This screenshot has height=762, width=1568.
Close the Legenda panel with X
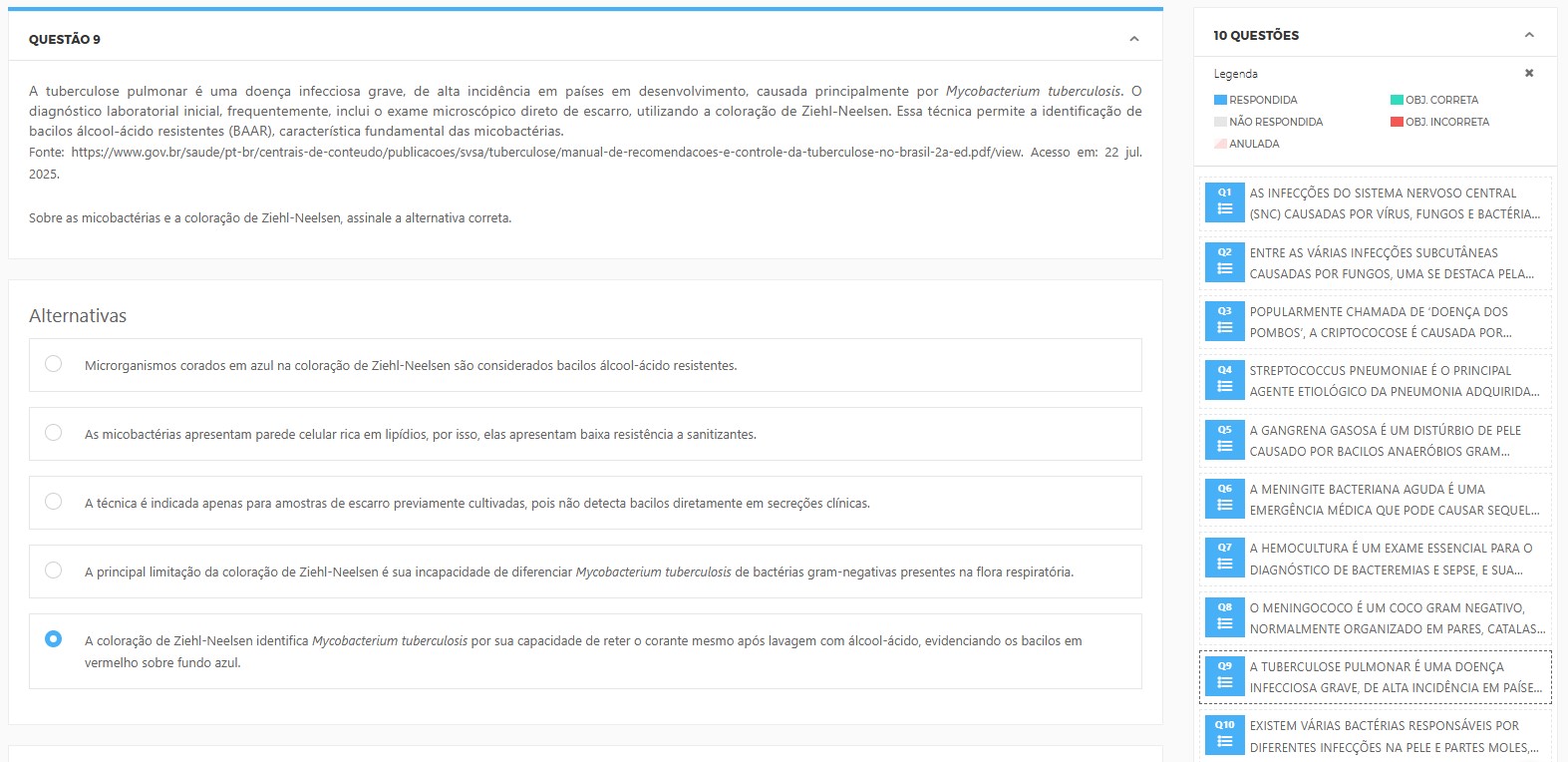[x=1528, y=73]
